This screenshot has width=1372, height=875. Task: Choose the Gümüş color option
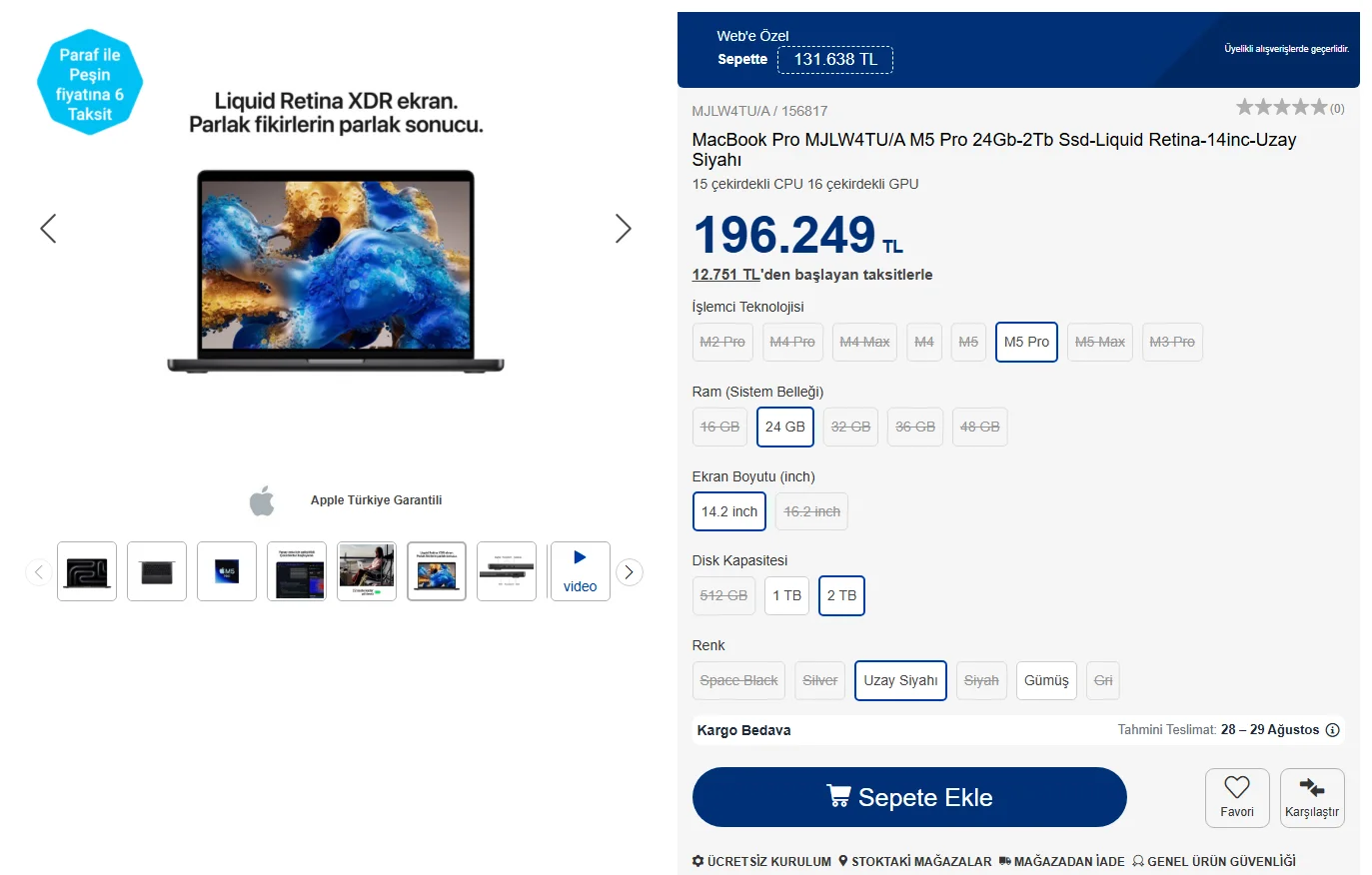click(1046, 680)
